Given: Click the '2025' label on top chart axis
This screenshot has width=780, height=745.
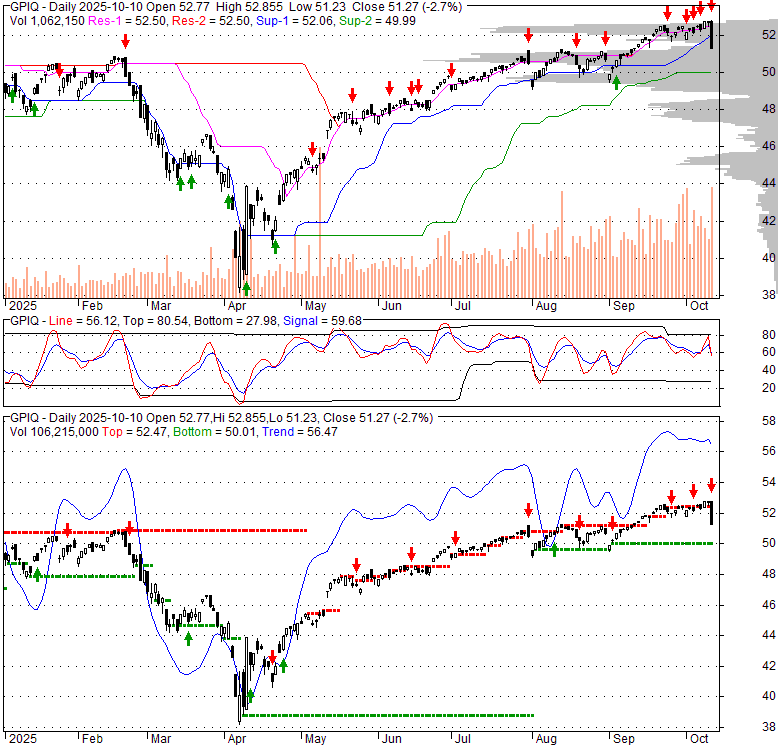Looking at the screenshot, I should click(x=23, y=306).
